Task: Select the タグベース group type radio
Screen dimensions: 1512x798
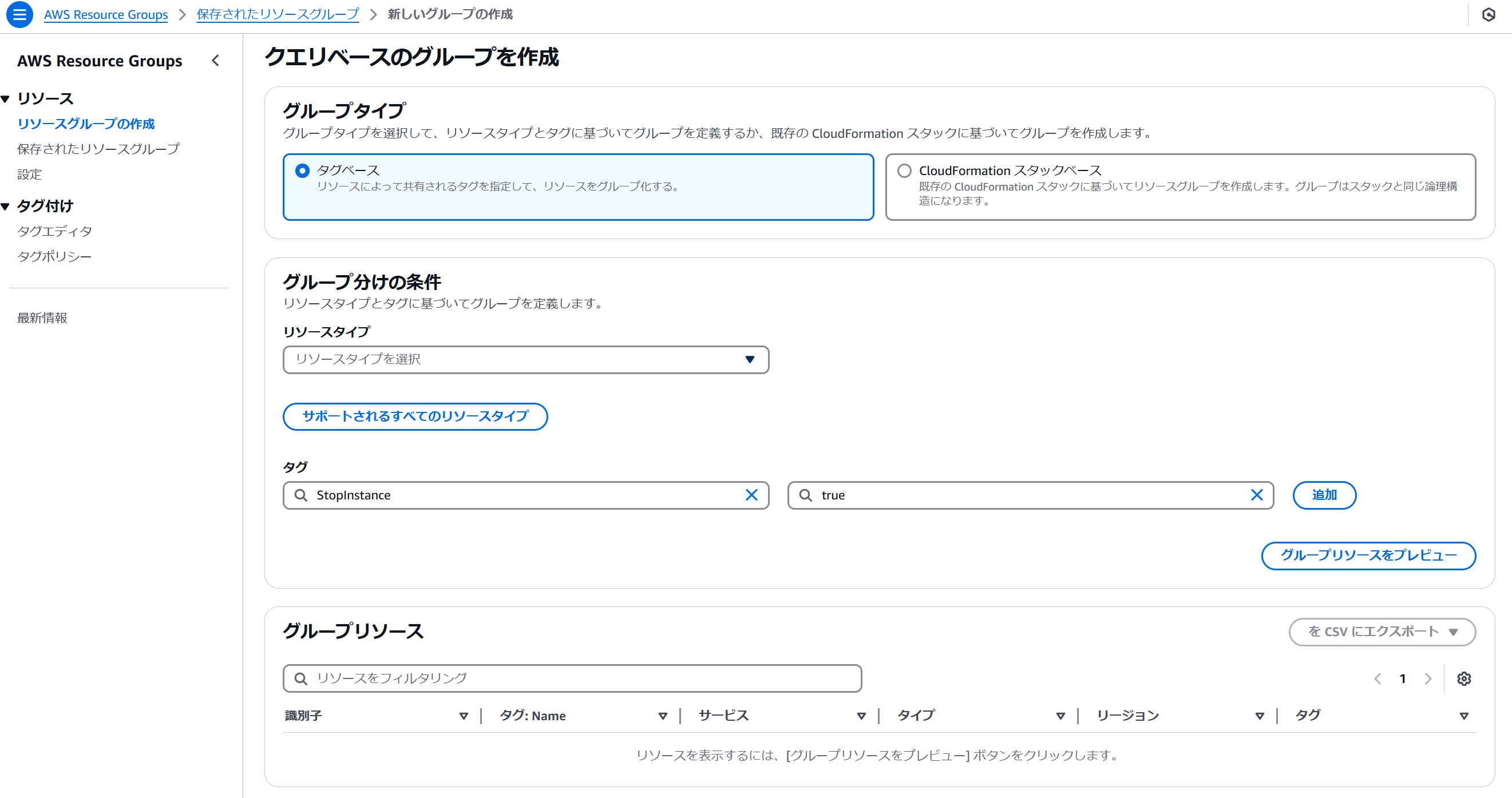Action: 302,170
